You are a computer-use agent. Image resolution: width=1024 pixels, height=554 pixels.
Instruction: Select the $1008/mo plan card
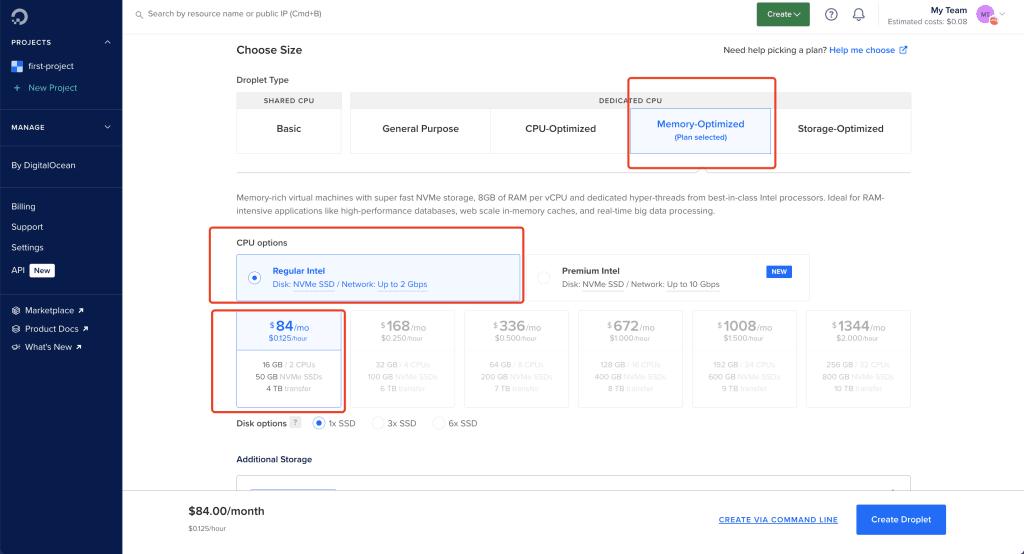pos(744,359)
